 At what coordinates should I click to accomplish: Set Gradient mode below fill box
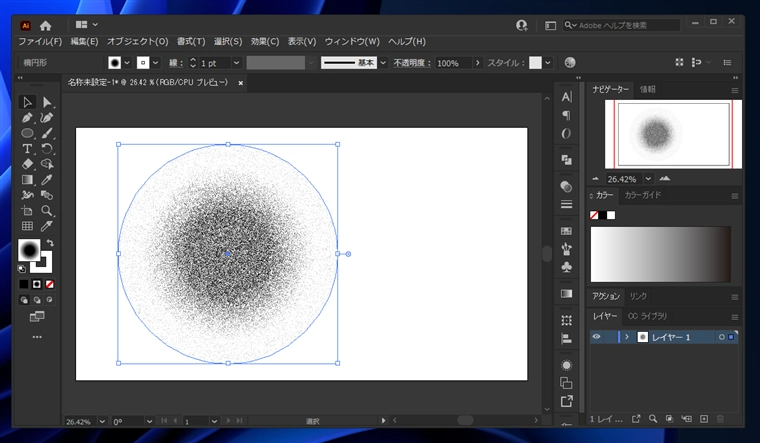coord(37,284)
